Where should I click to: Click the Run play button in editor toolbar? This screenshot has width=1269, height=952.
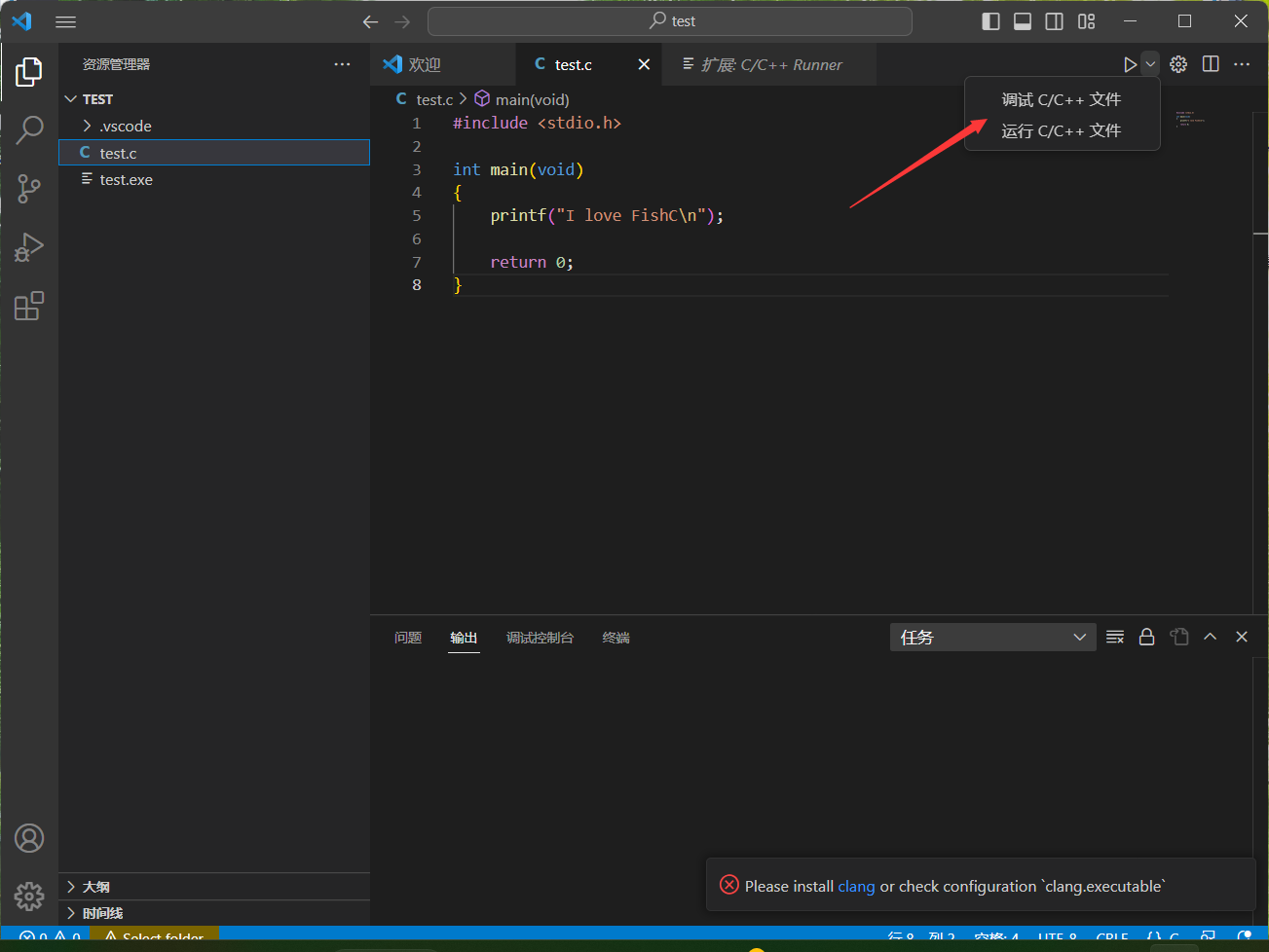point(1130,64)
